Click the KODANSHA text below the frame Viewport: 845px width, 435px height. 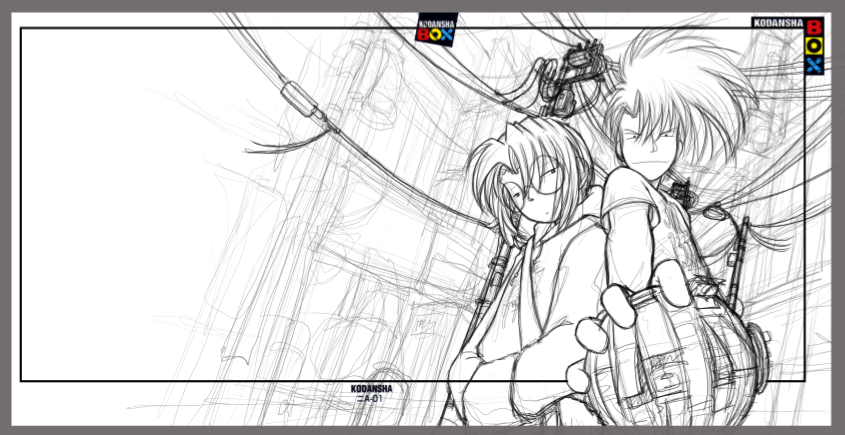coord(371,389)
